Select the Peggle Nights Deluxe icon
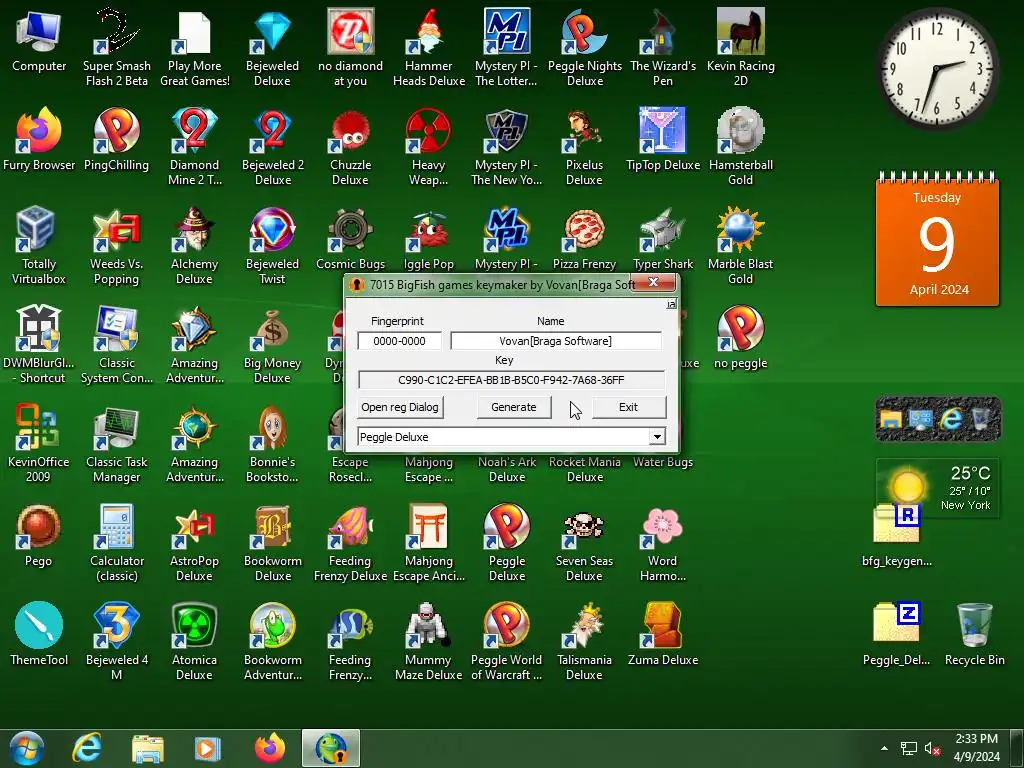Image resolution: width=1024 pixels, height=768 pixels. point(584,47)
